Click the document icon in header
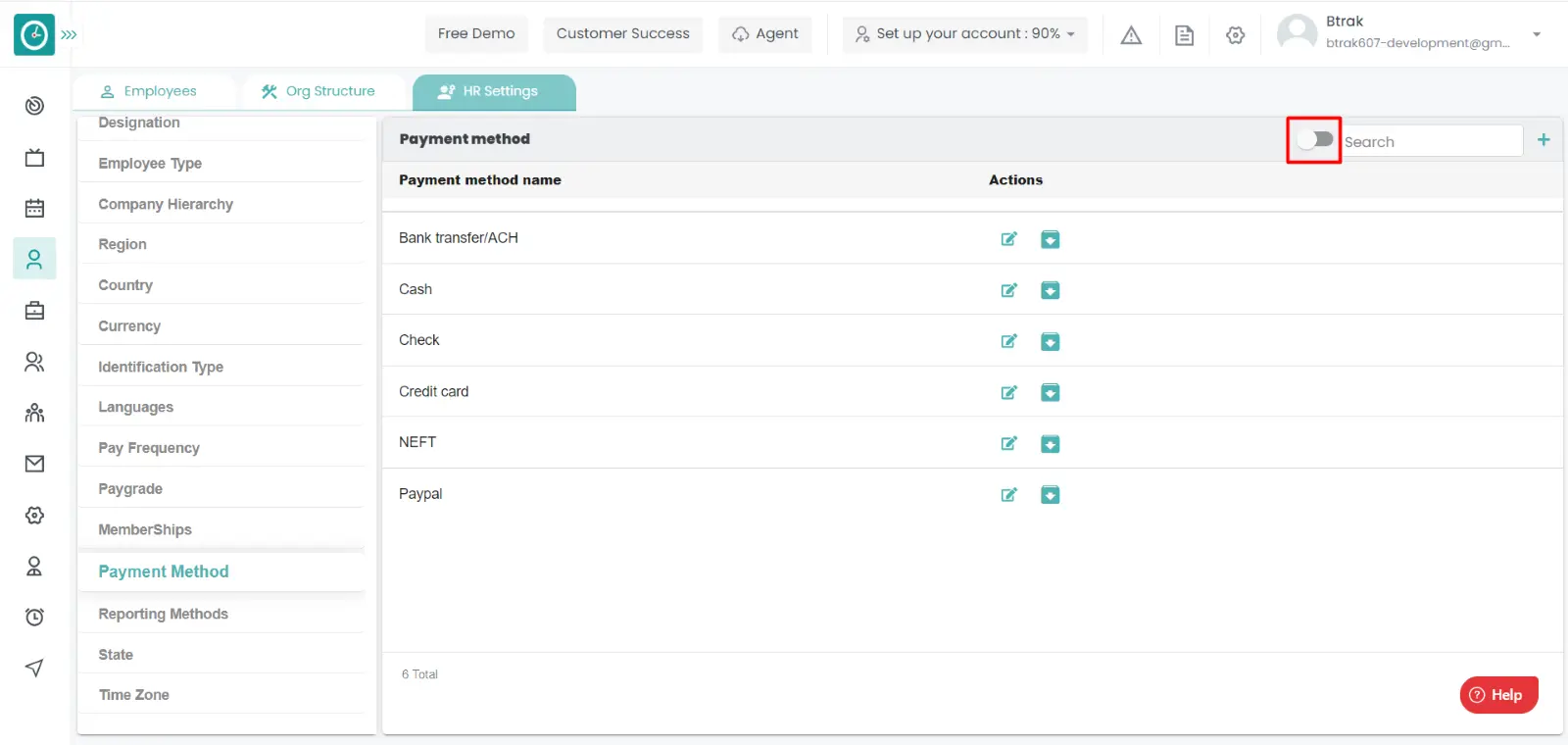This screenshot has height=745, width=1568. (1184, 35)
